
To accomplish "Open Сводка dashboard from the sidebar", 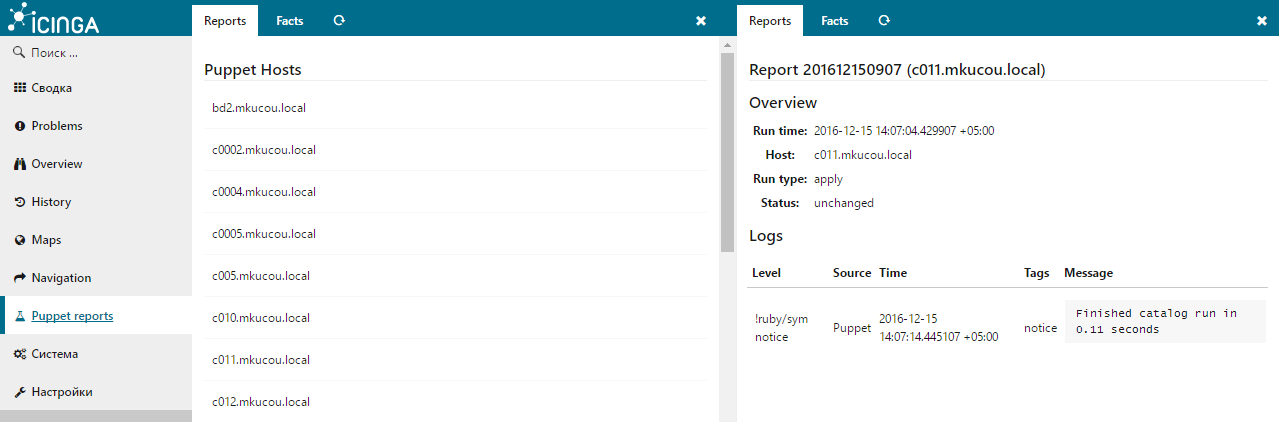I will coord(51,88).
